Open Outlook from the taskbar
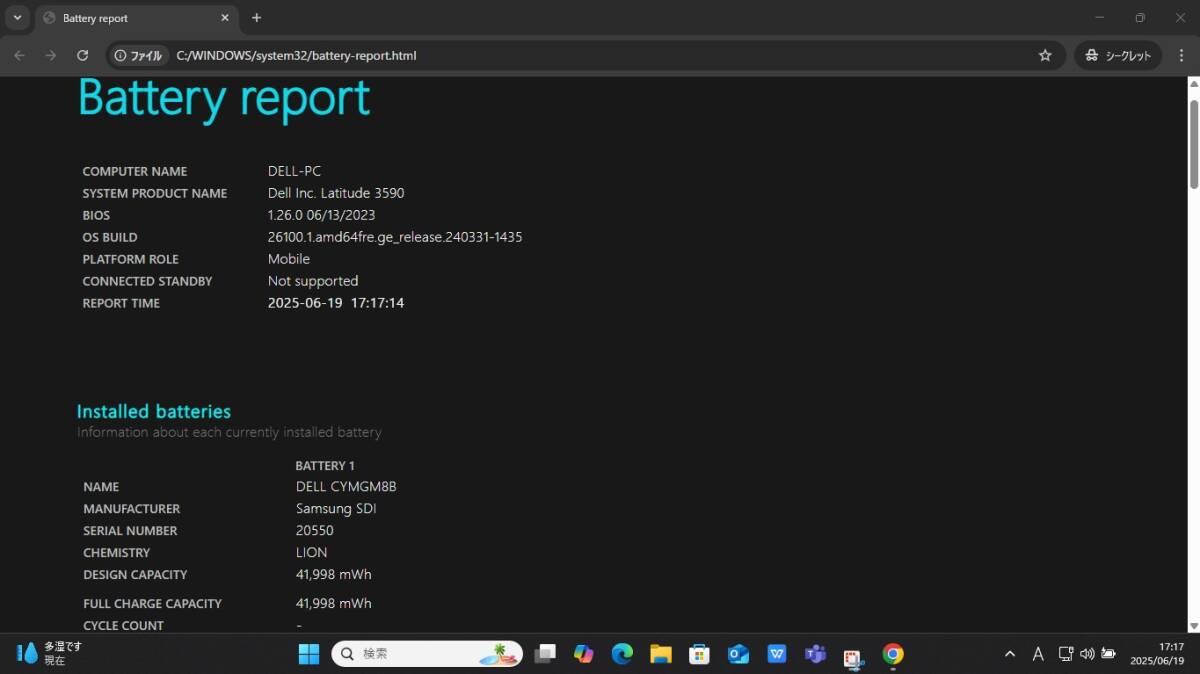The height and width of the screenshot is (674, 1200). tap(738, 654)
